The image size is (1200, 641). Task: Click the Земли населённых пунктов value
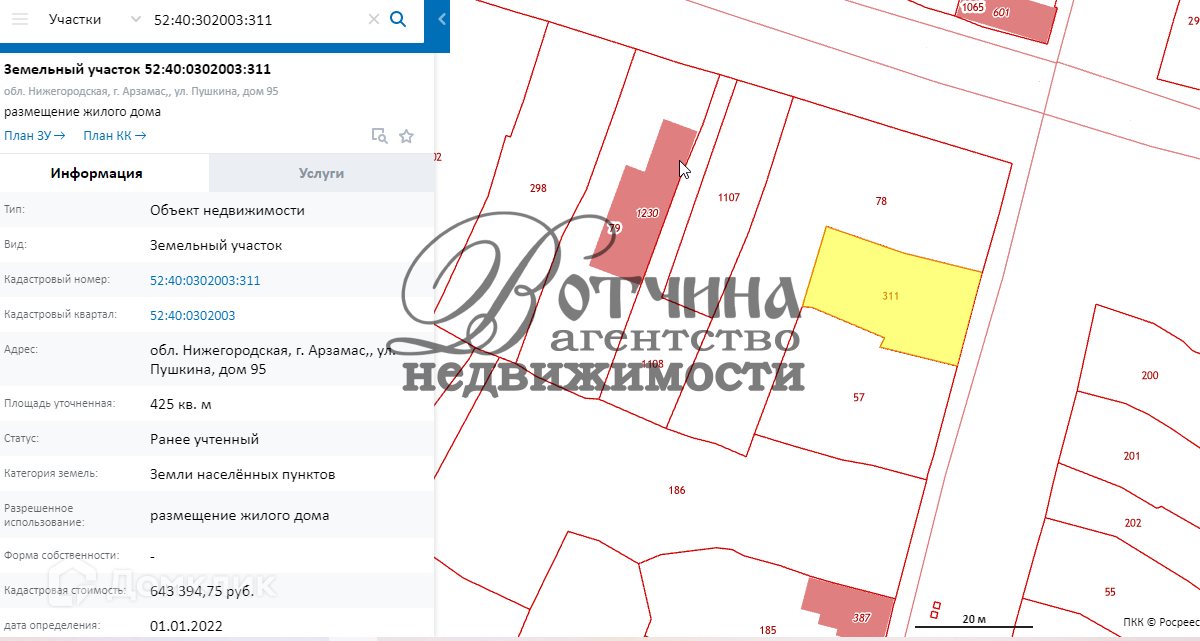pyautogui.click(x=243, y=474)
